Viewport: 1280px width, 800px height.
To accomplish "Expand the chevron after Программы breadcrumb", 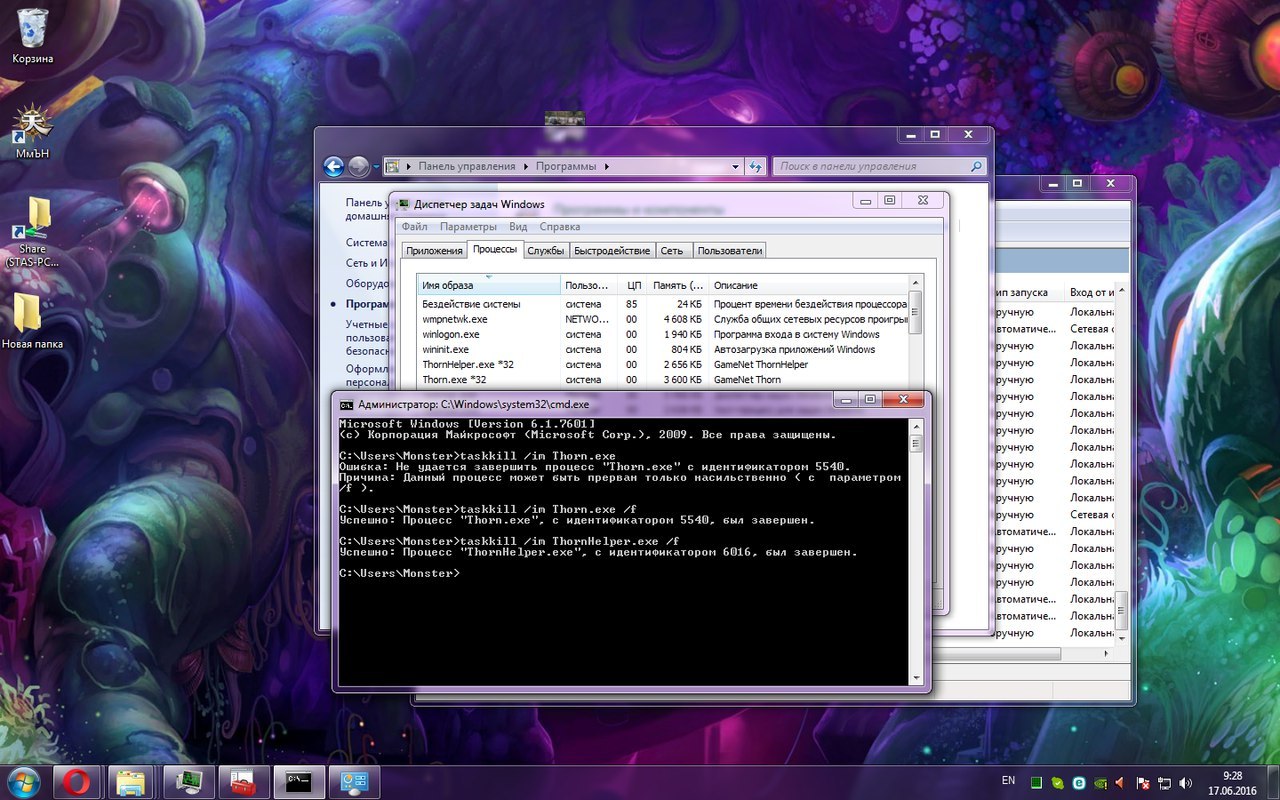I will pos(606,167).
